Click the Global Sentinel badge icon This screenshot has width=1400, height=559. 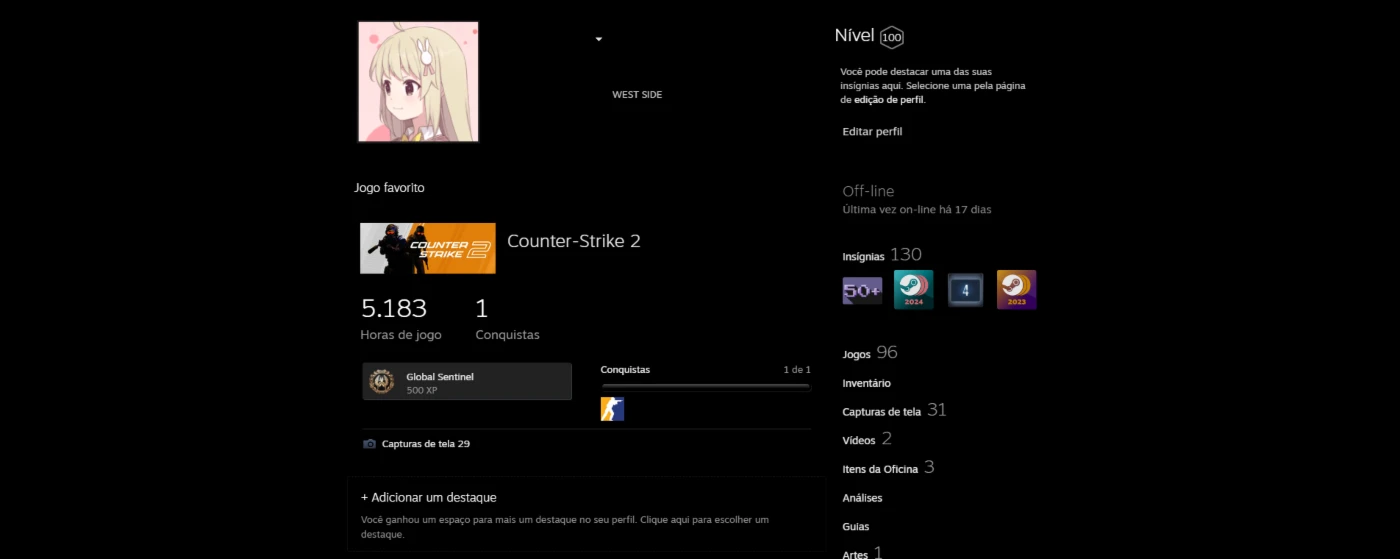pos(382,382)
